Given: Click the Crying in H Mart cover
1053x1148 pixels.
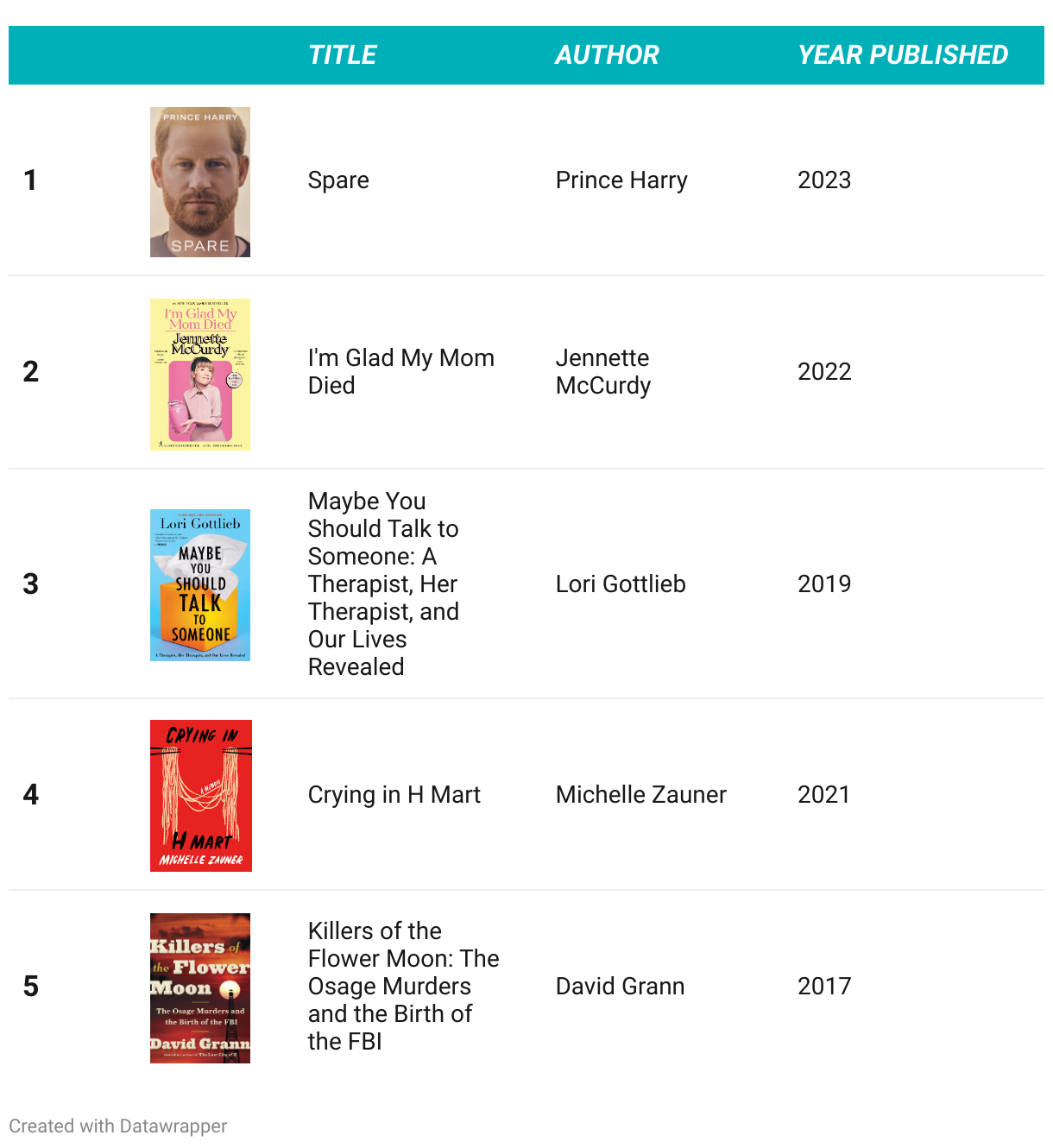Looking at the screenshot, I should point(201,796).
